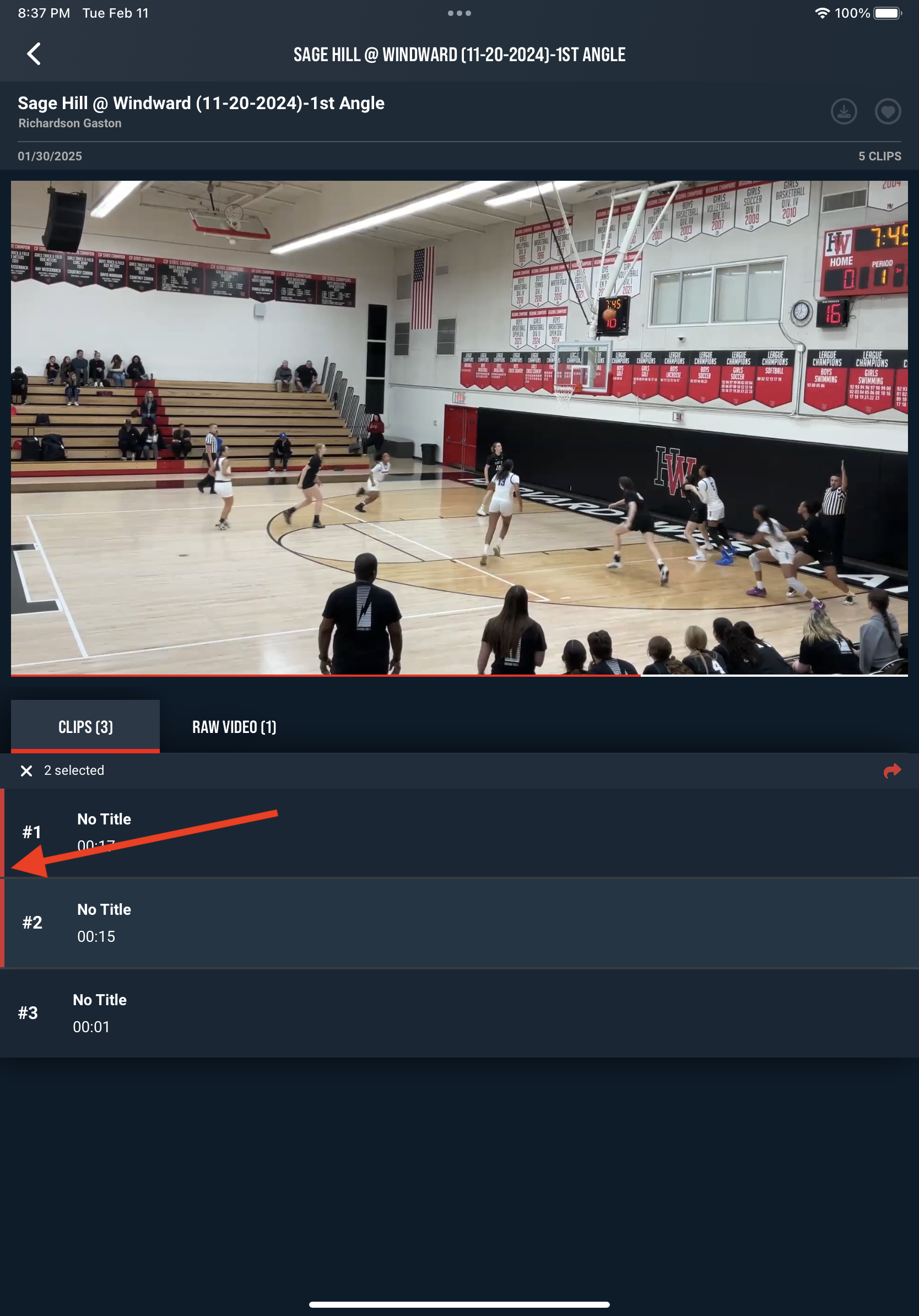
Task: Open the three-dot multitasking menu at the top
Action: 459,13
